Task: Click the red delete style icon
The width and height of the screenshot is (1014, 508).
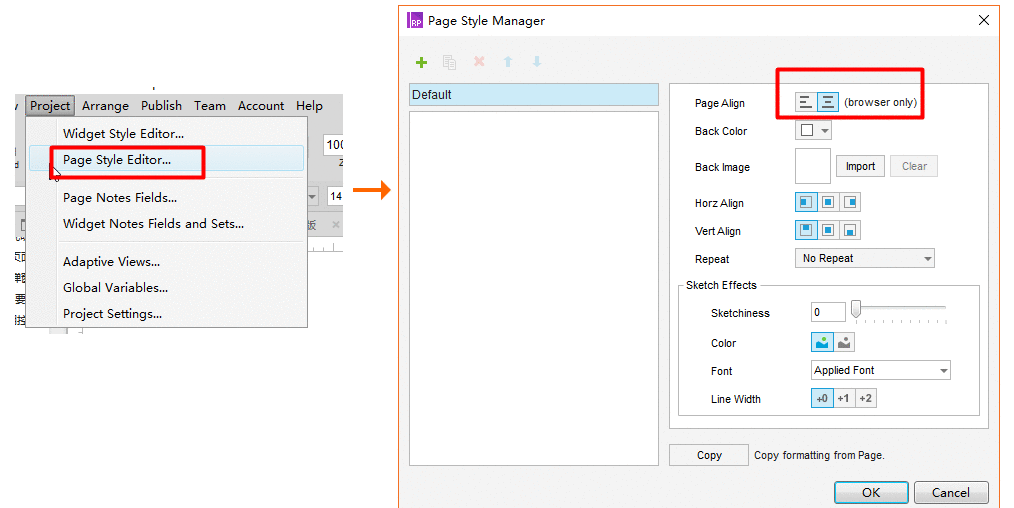Action: 479,61
